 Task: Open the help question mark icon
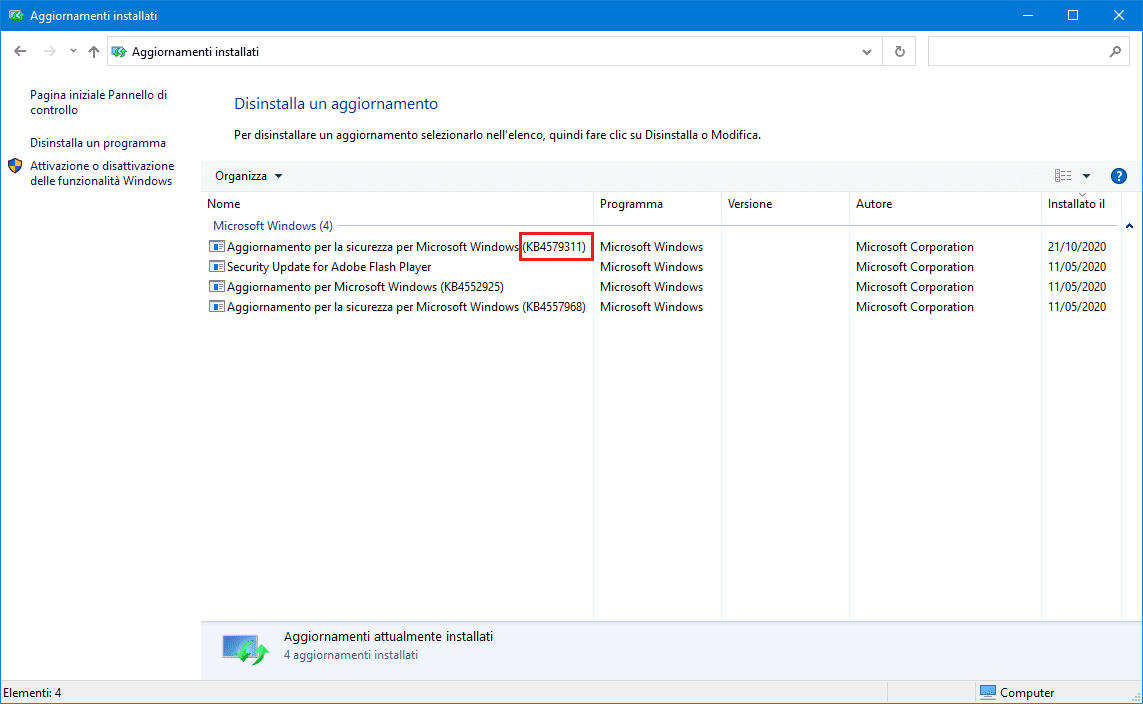(x=1119, y=176)
